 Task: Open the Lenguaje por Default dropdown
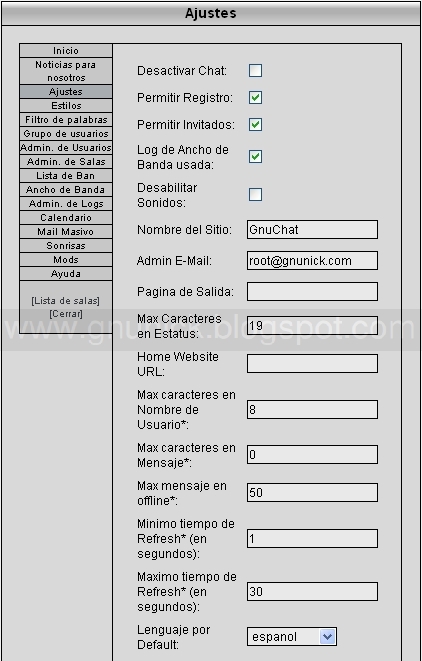[x=292, y=637]
